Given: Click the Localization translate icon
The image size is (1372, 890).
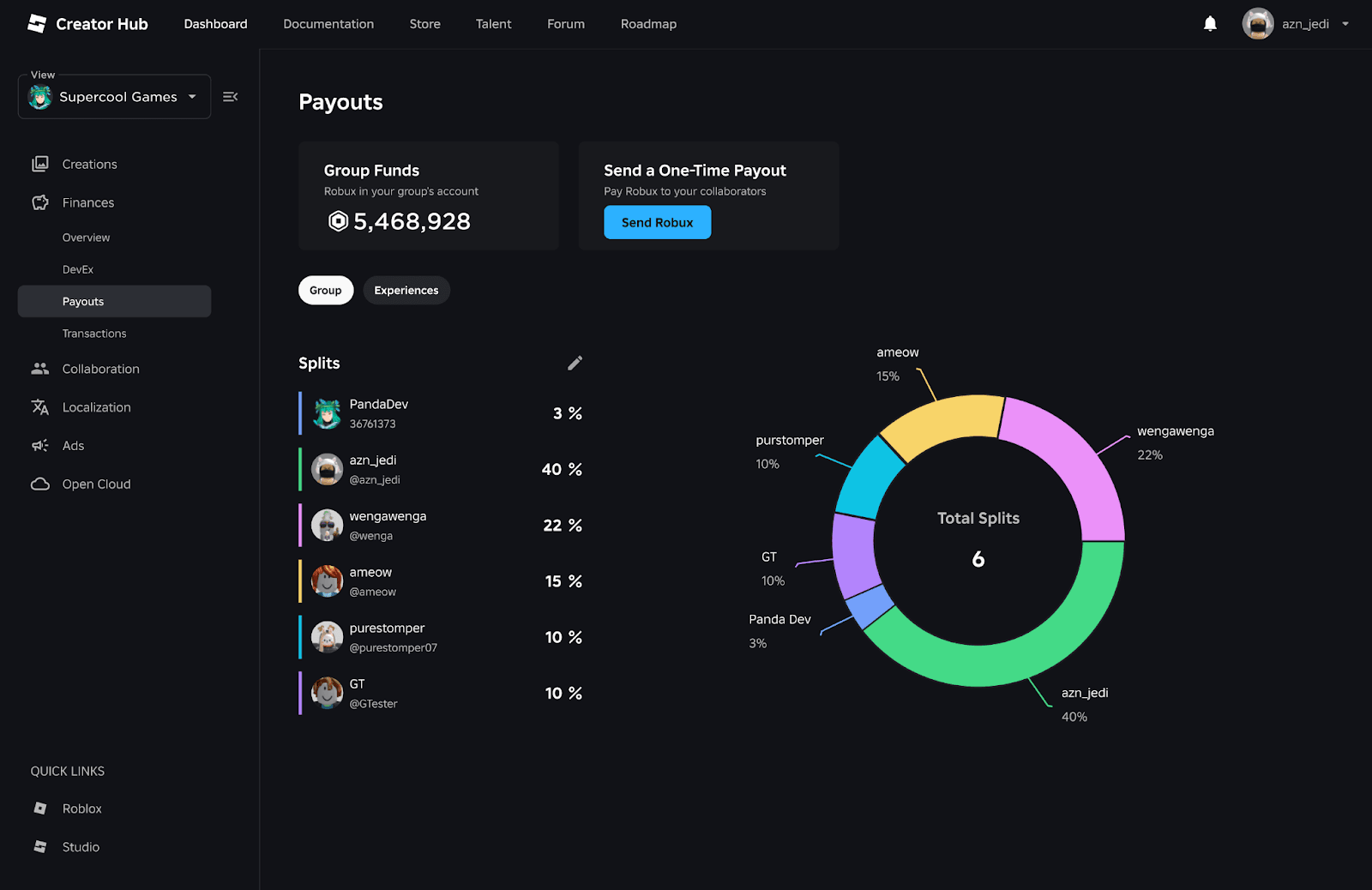Looking at the screenshot, I should 40,407.
